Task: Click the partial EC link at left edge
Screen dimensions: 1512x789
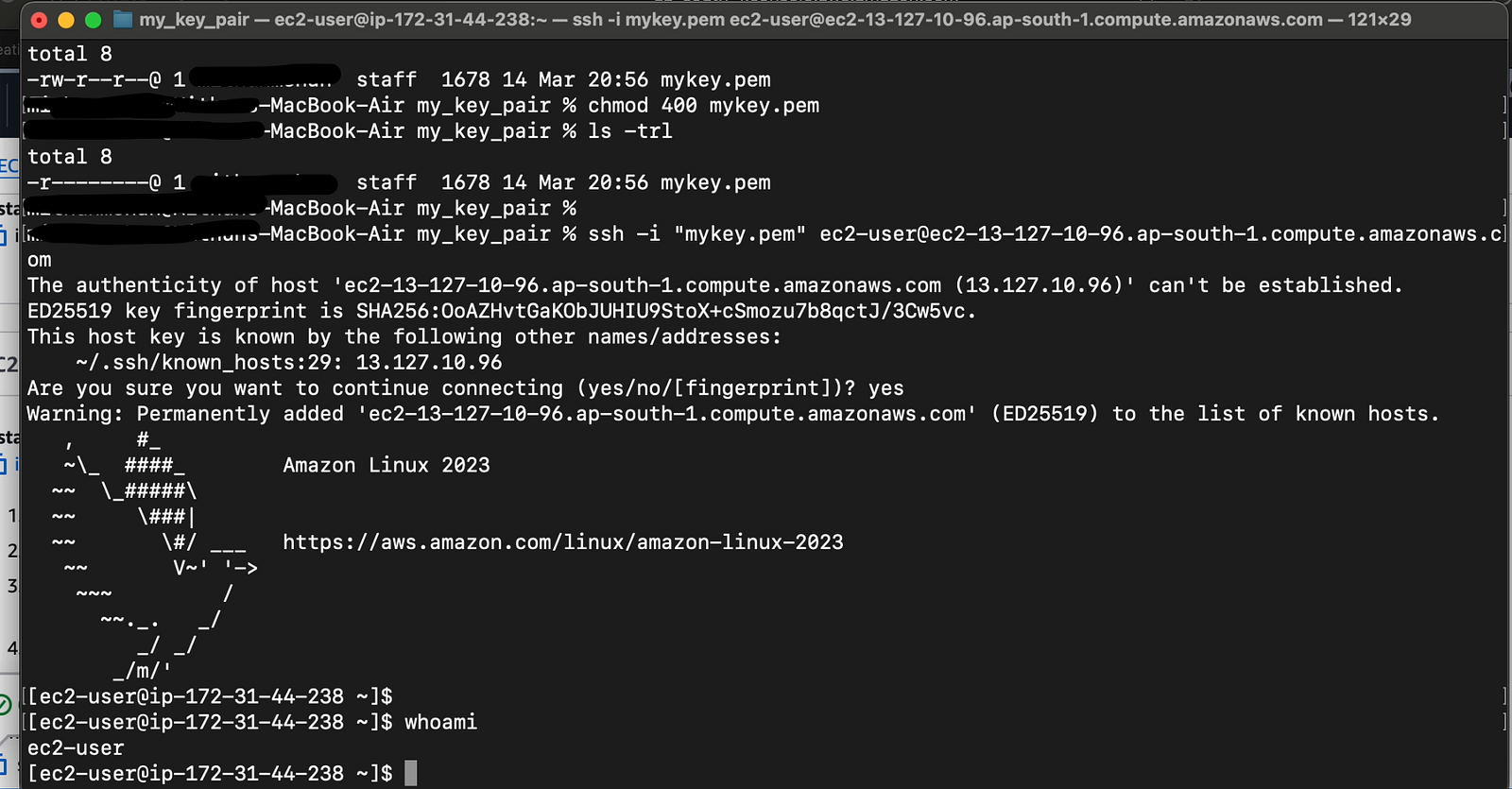Action: [x=9, y=166]
